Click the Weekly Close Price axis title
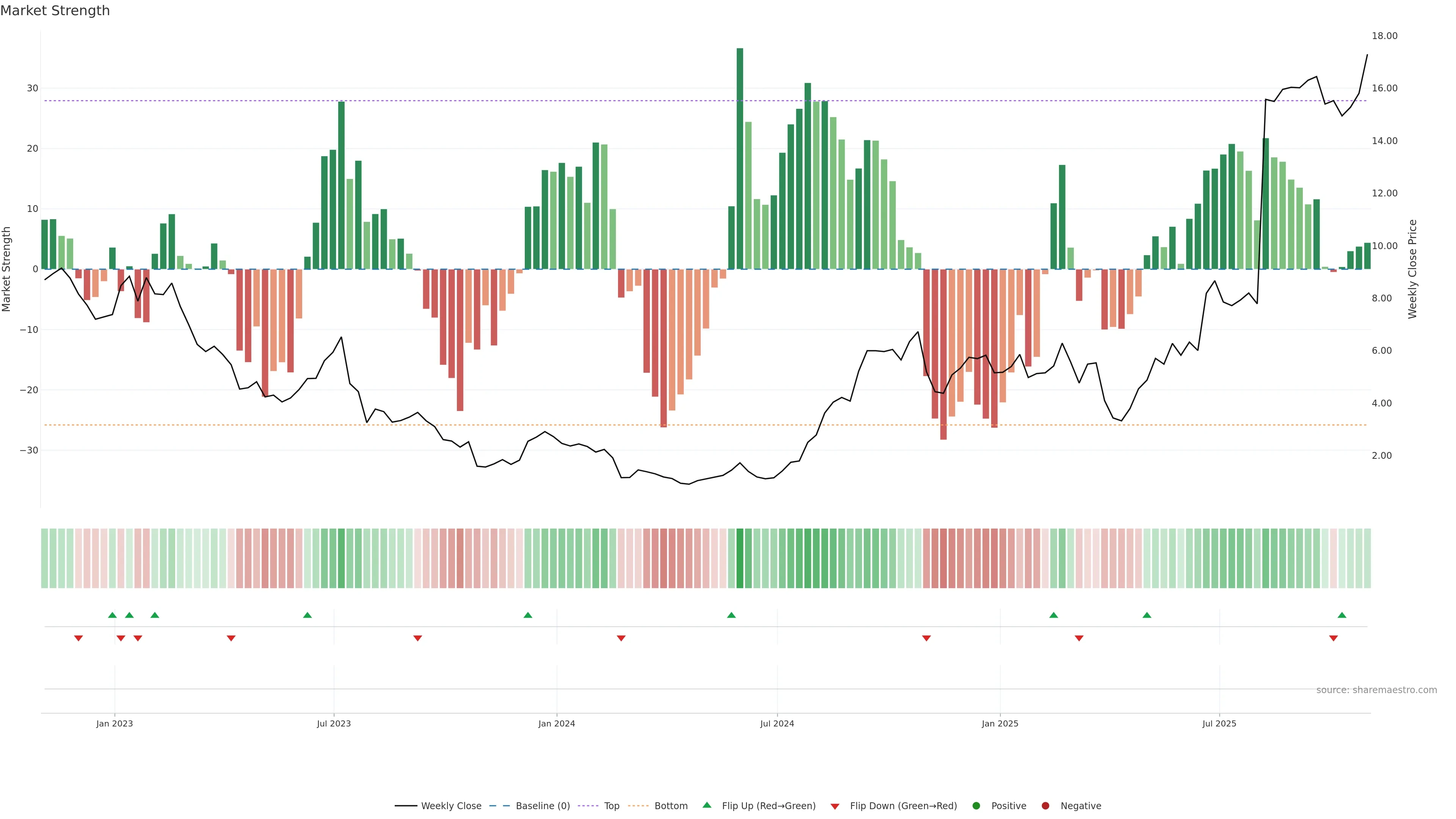1456x819 pixels. [1412, 269]
